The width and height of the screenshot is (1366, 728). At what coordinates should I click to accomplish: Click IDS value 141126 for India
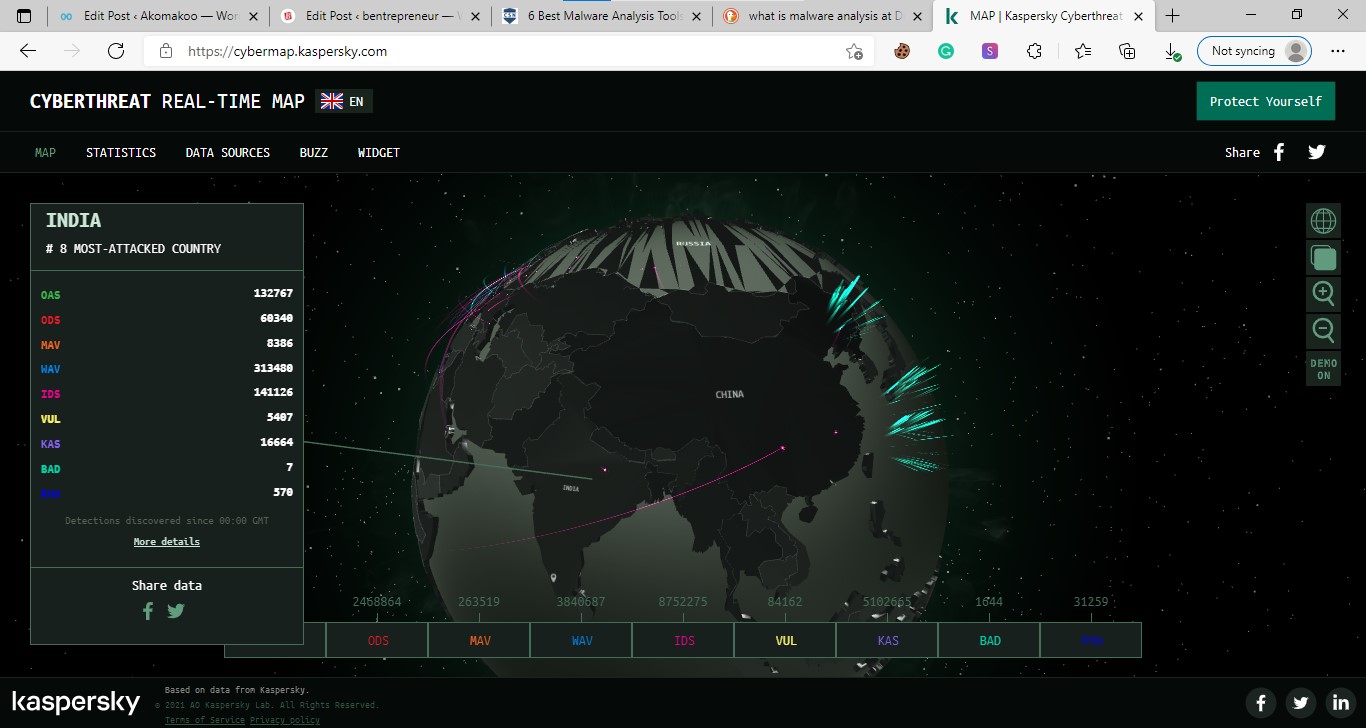[x=273, y=392]
